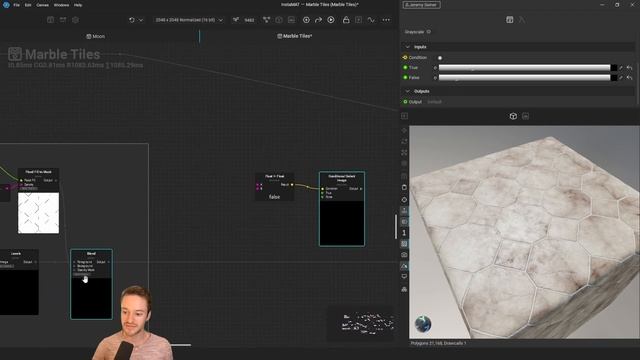Click the dimmed circle icon after hierarchy icon

279,20
